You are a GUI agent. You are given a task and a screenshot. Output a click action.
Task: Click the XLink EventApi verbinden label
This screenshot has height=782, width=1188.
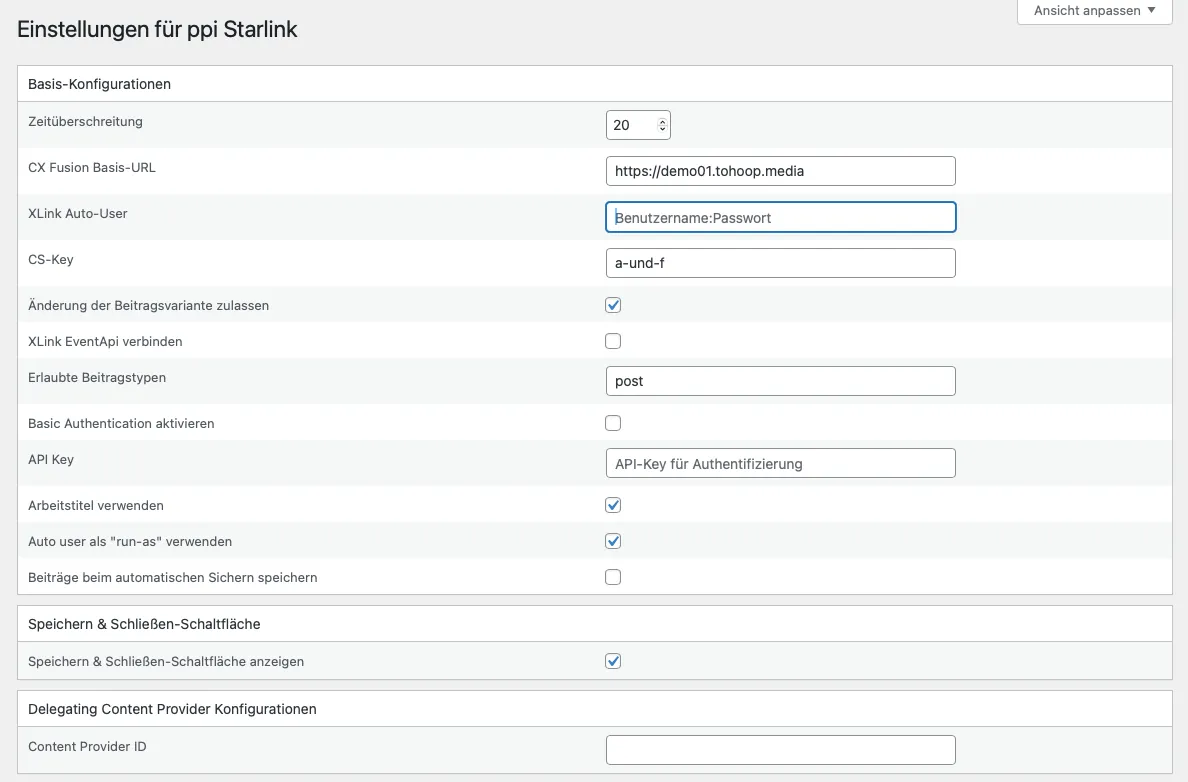[105, 342]
